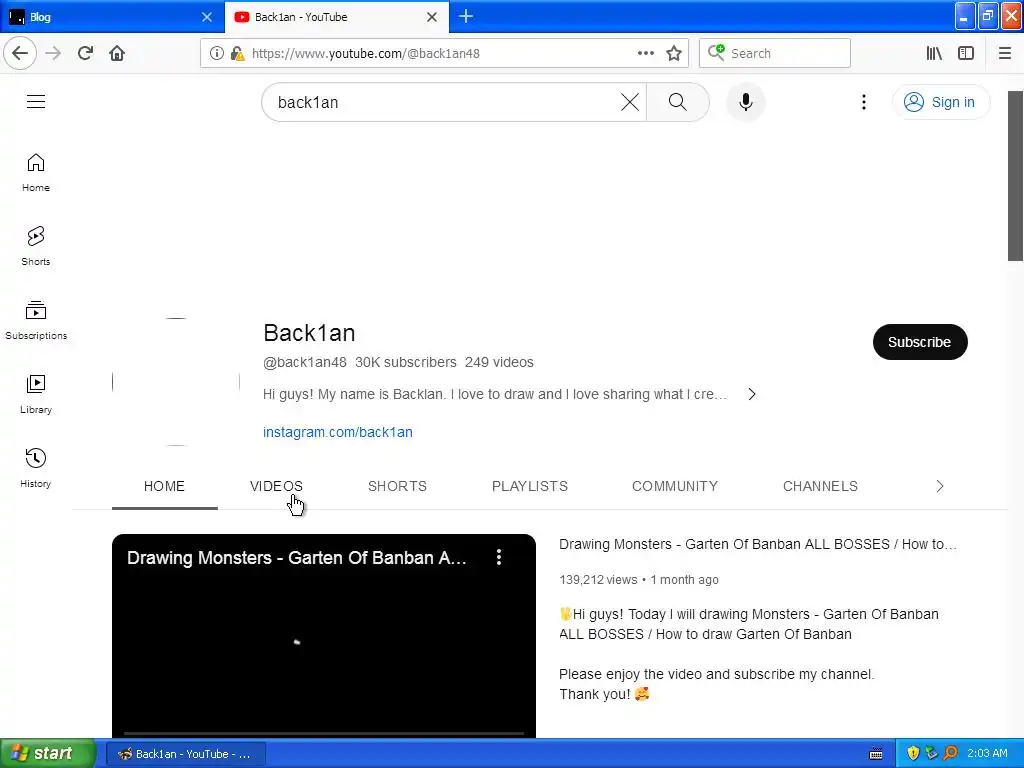Click the 2:03 AM system clock
The height and width of the screenshot is (768, 1024).
(987, 754)
